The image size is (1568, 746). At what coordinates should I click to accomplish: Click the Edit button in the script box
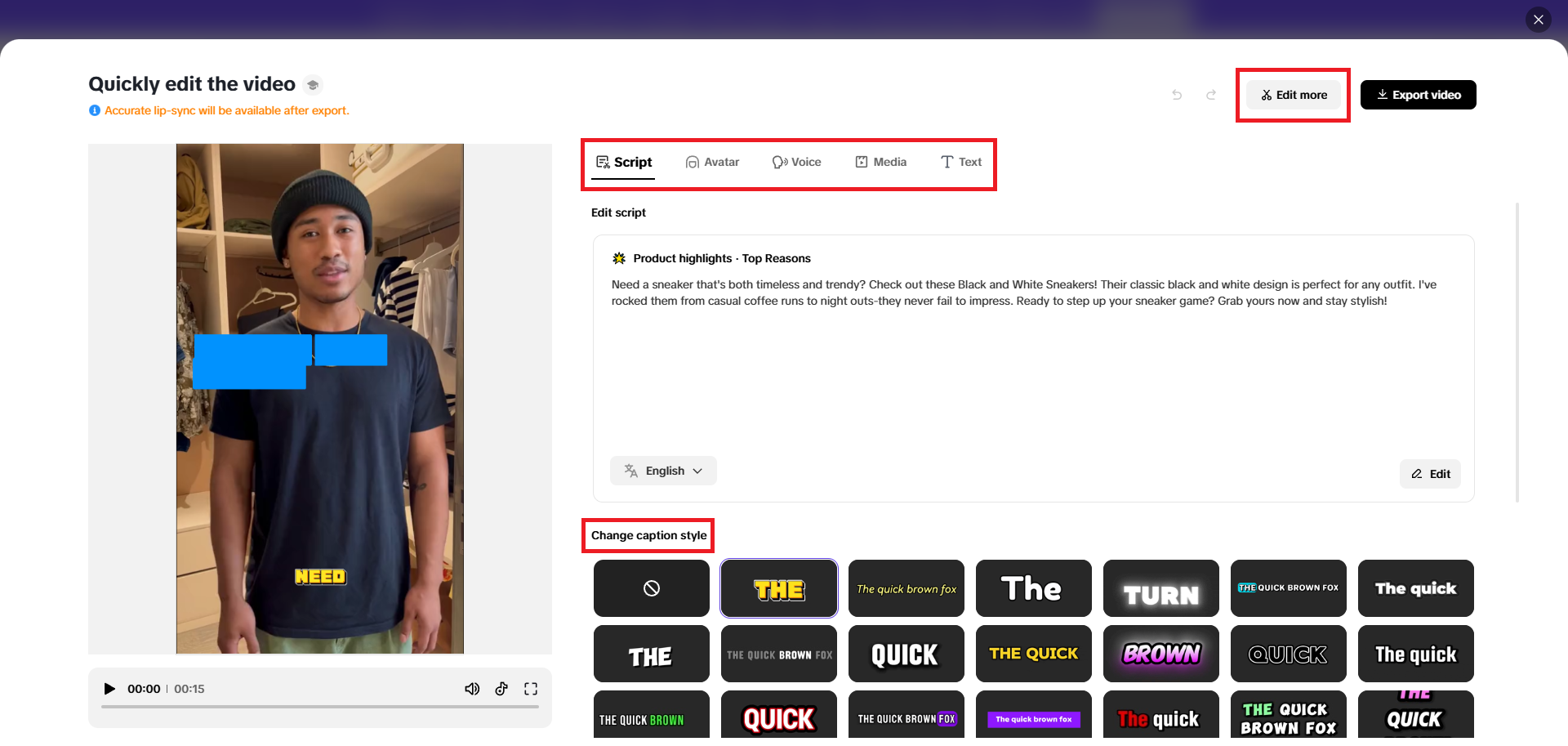(x=1430, y=474)
